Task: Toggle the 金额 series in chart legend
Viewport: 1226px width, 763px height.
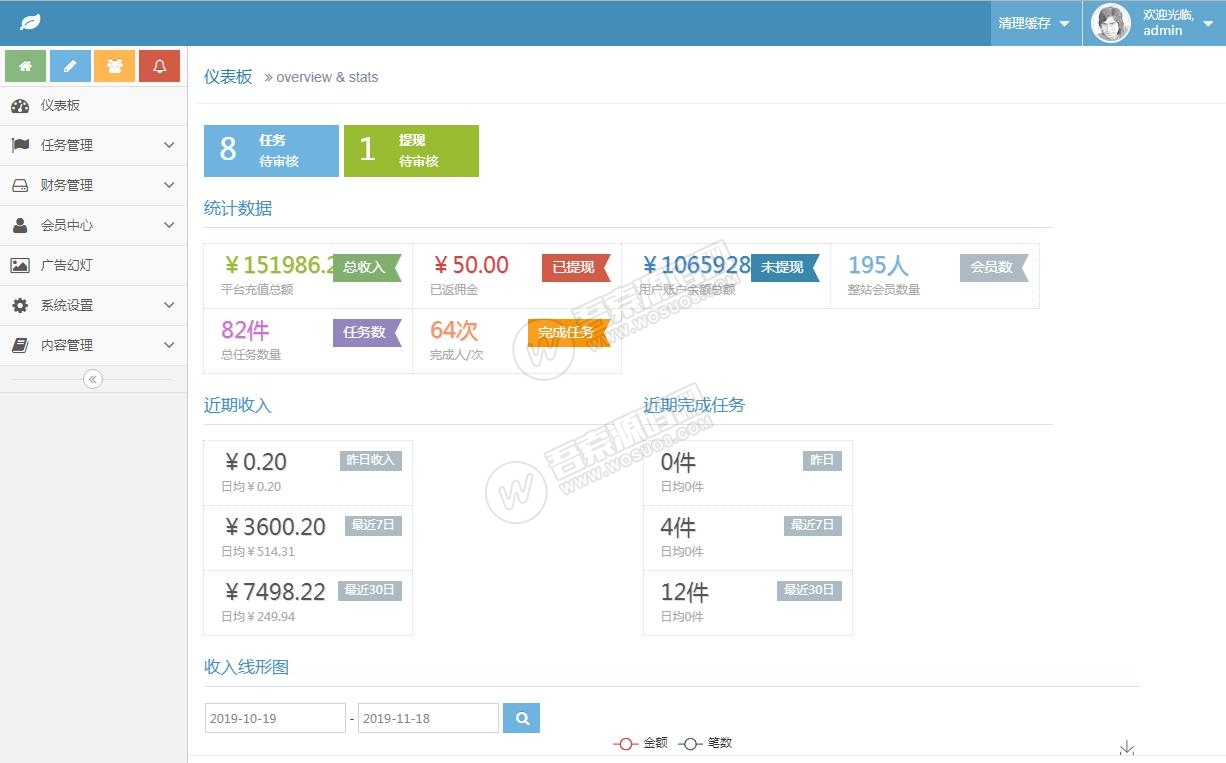Action: [640, 743]
